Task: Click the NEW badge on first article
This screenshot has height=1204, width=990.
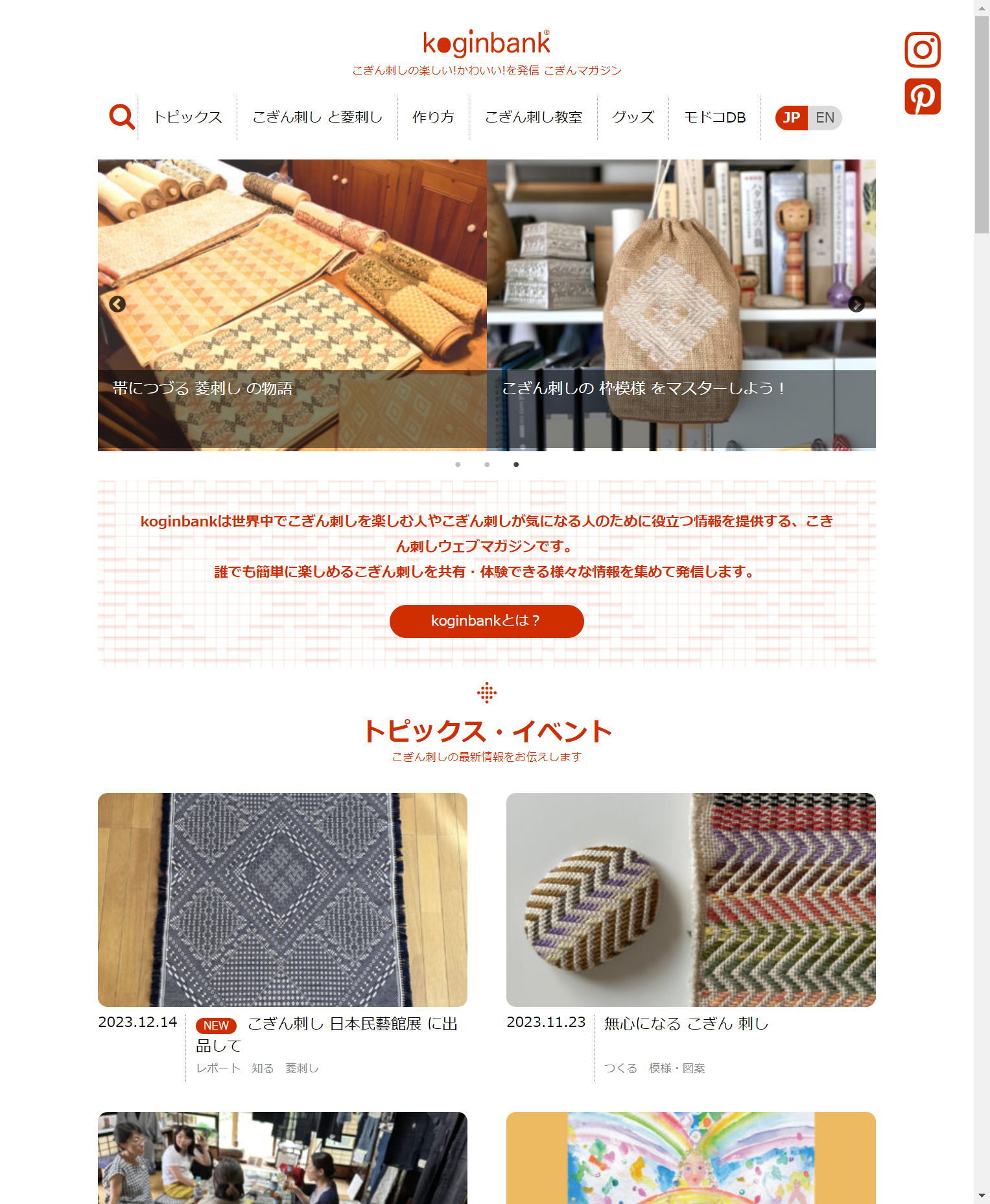Action: [x=216, y=1026]
